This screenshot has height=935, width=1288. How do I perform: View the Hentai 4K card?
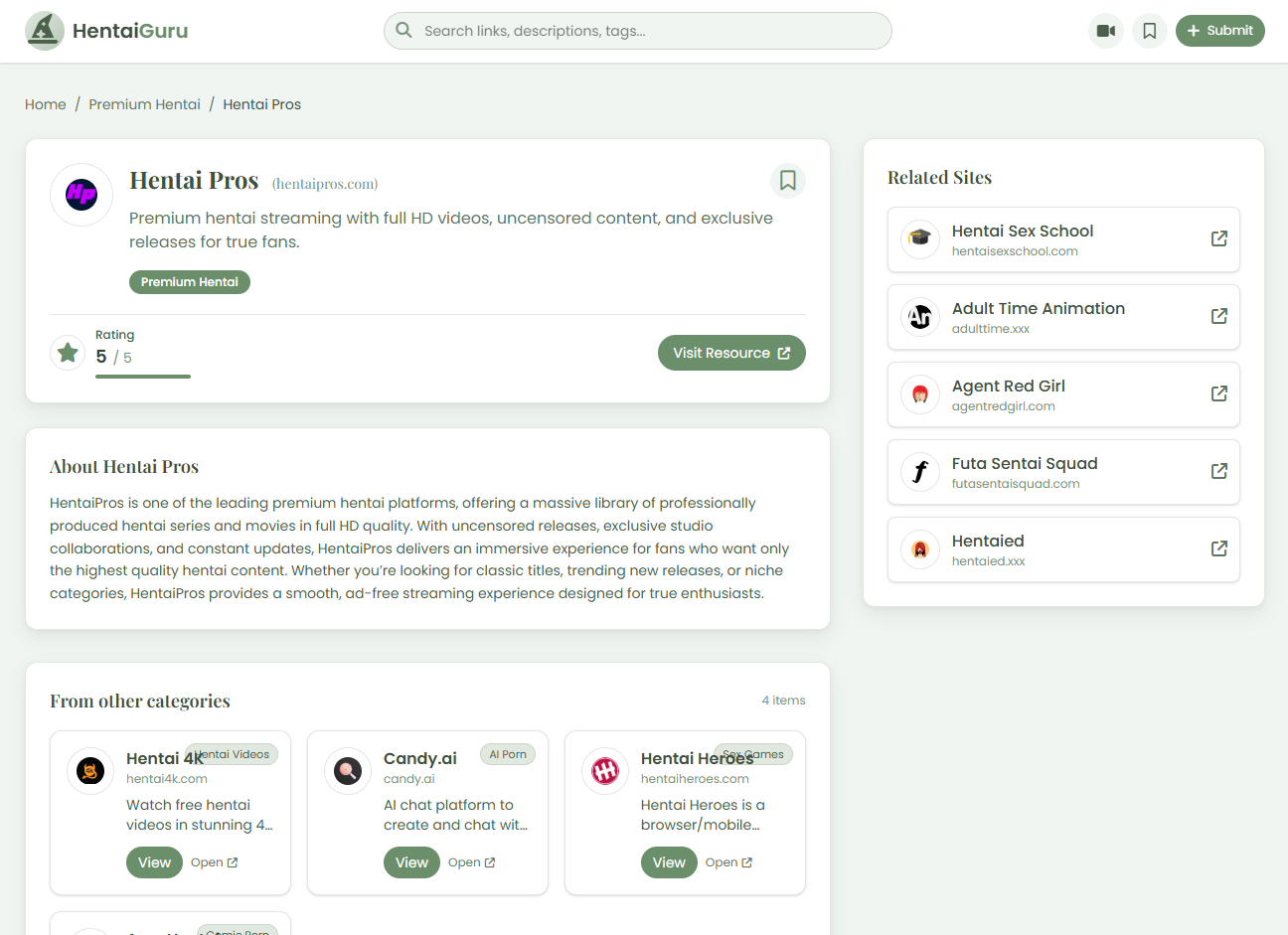tap(154, 862)
